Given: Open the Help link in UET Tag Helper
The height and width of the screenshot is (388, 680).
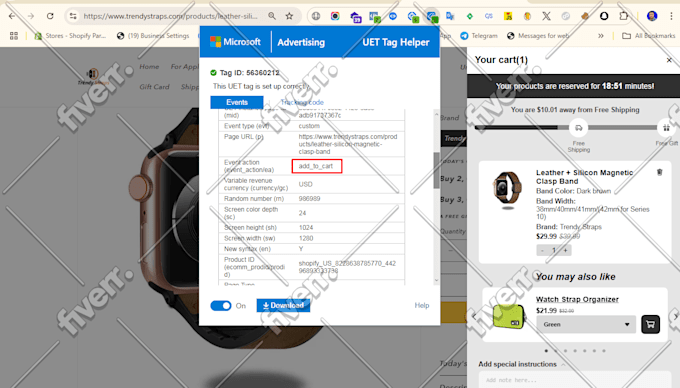Looking at the screenshot, I should pyautogui.click(x=422, y=306).
